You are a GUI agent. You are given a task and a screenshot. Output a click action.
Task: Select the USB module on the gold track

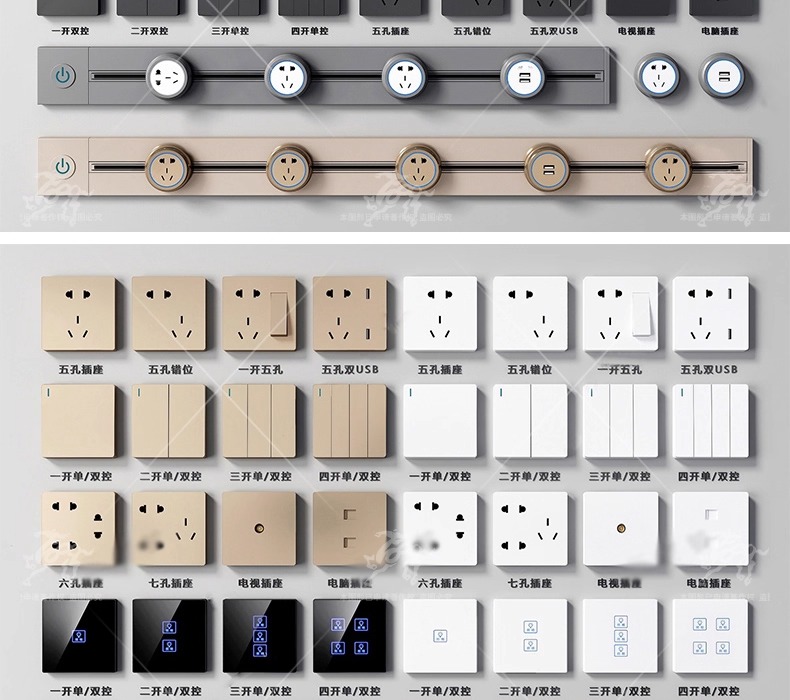click(x=549, y=168)
